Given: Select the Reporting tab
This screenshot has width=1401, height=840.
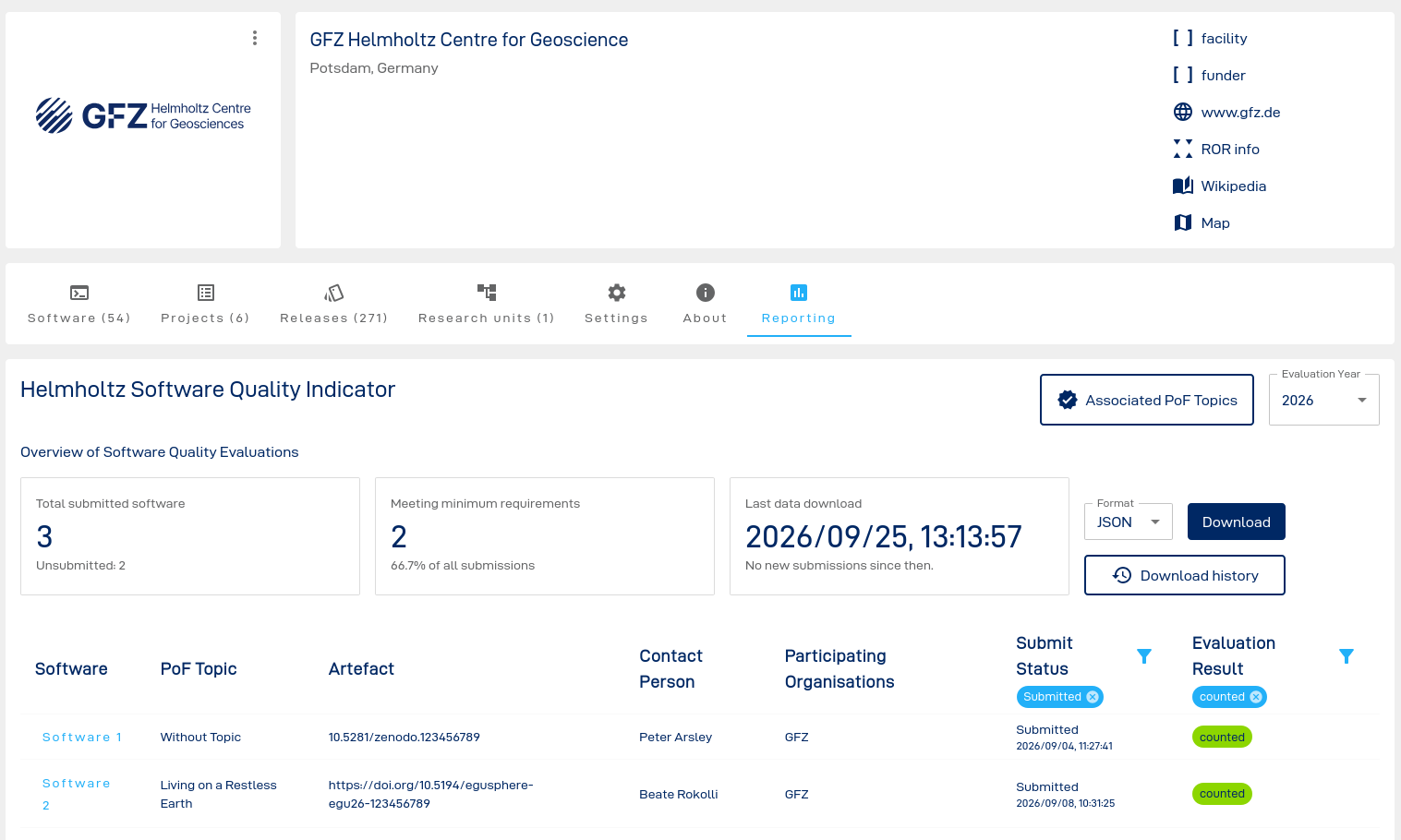Looking at the screenshot, I should (799, 305).
